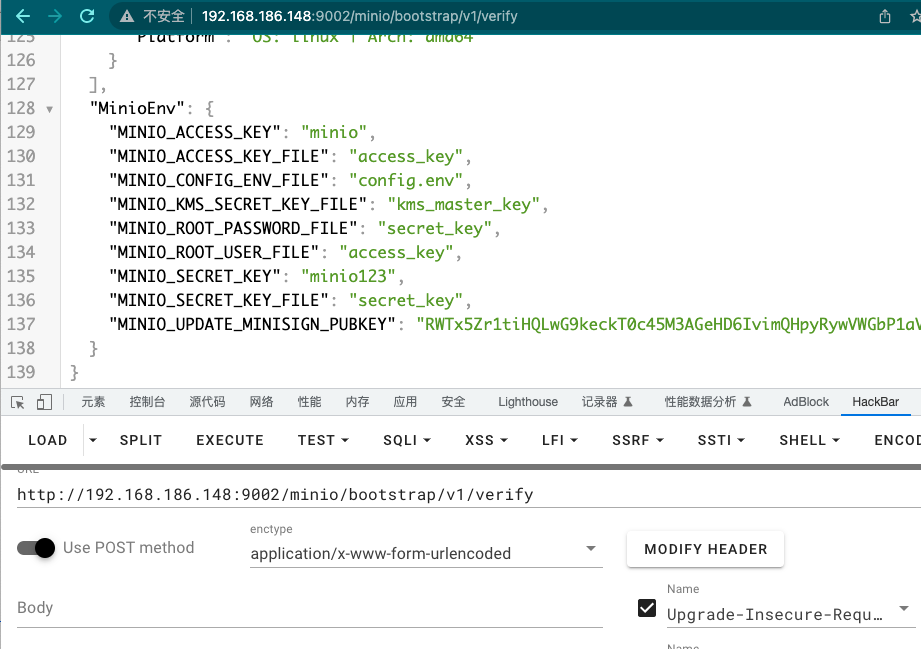921x649 pixels.
Task: Collapse the MinioEnv JSON node
Action: pyautogui.click(x=49, y=109)
